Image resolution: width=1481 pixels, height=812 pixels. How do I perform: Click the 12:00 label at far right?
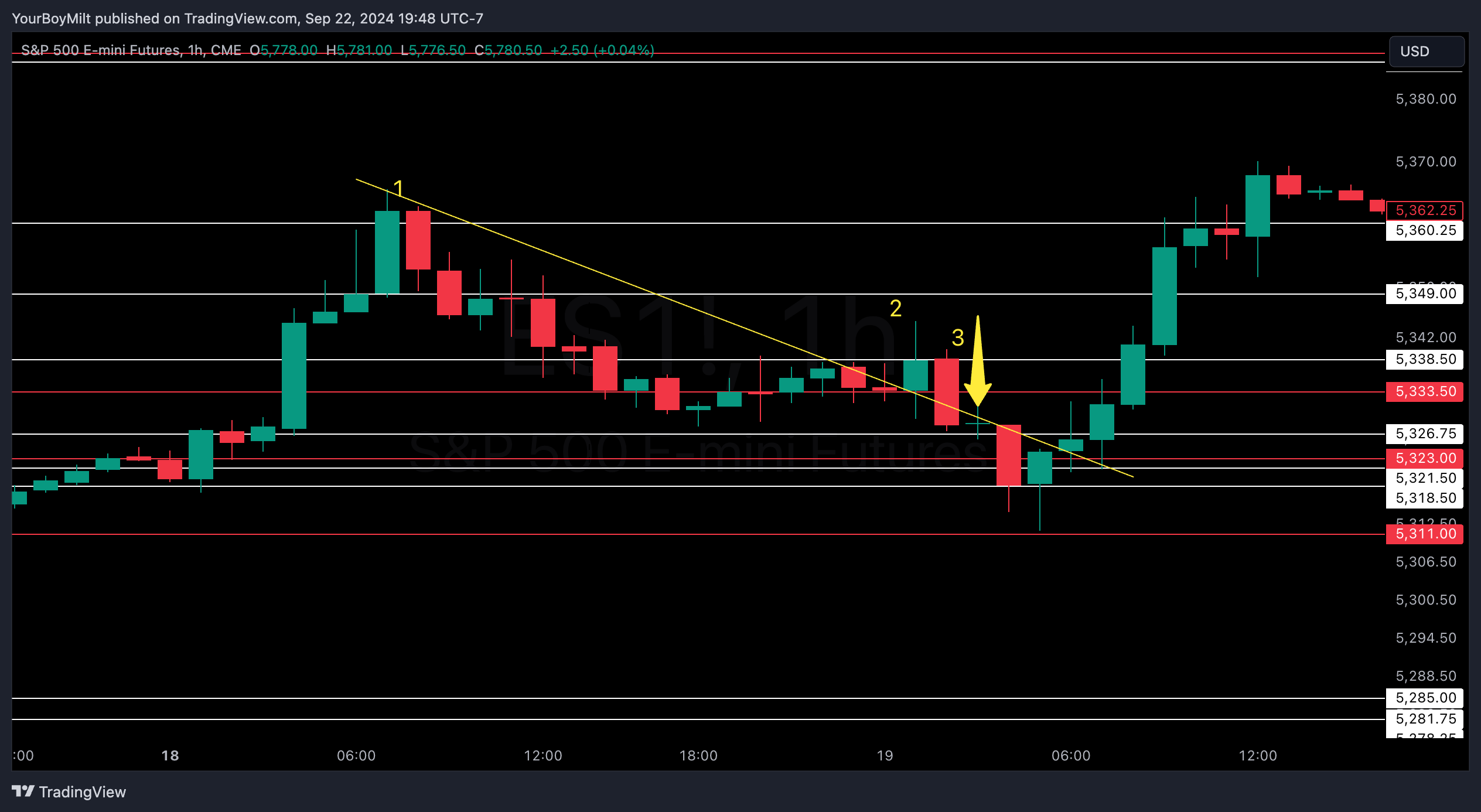coord(1257,755)
